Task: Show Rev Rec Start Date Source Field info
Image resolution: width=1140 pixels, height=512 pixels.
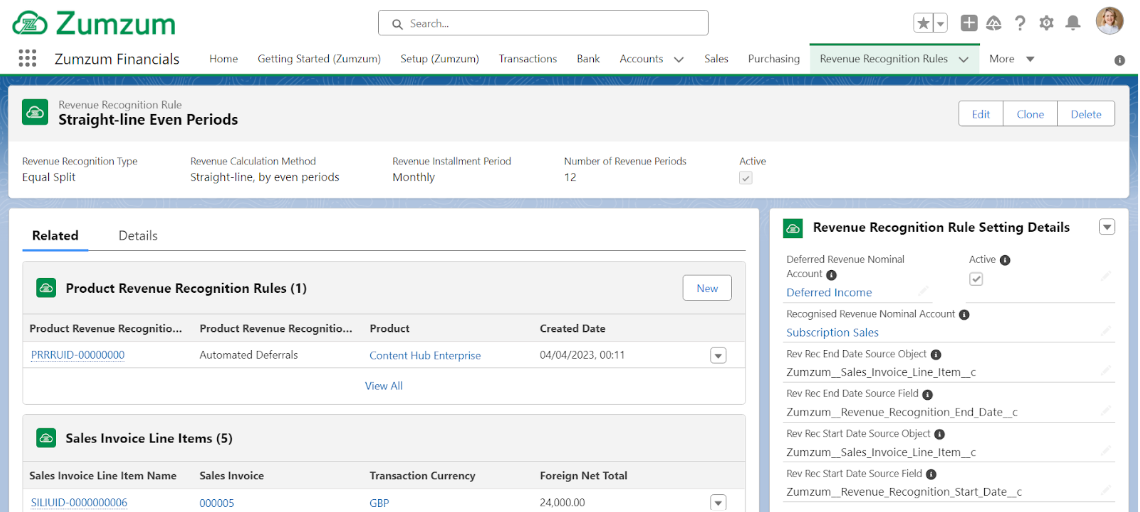Action: coord(931,474)
